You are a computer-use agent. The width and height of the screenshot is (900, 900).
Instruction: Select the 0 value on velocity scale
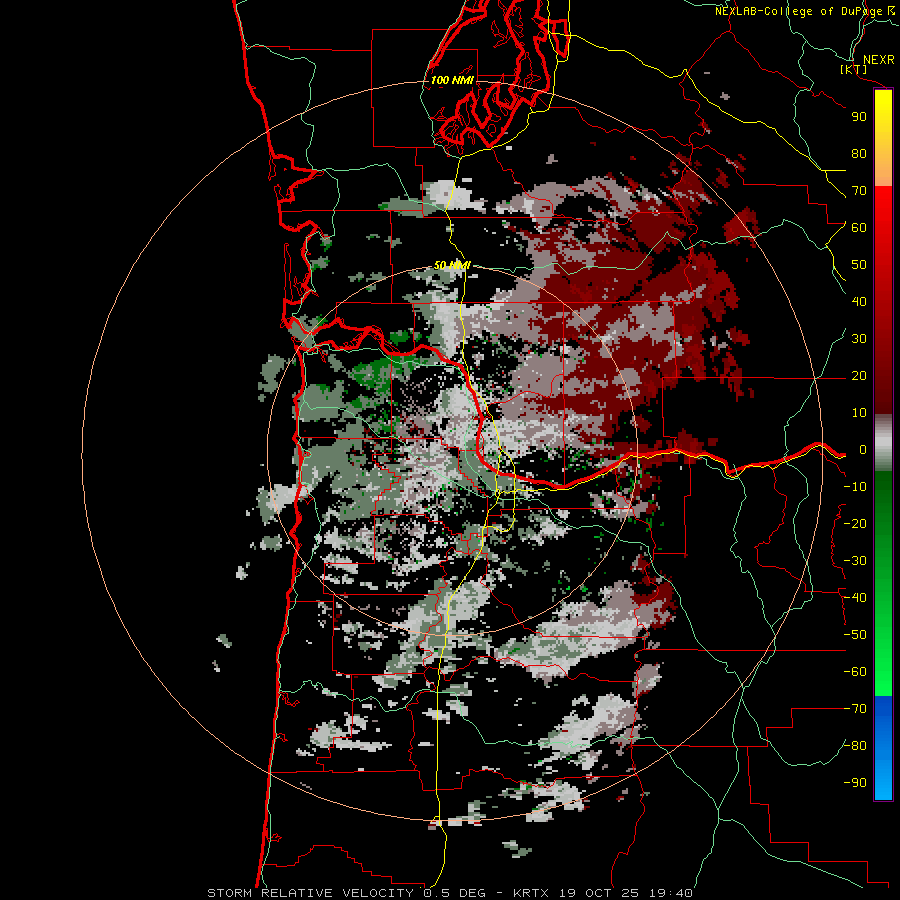pos(863,450)
